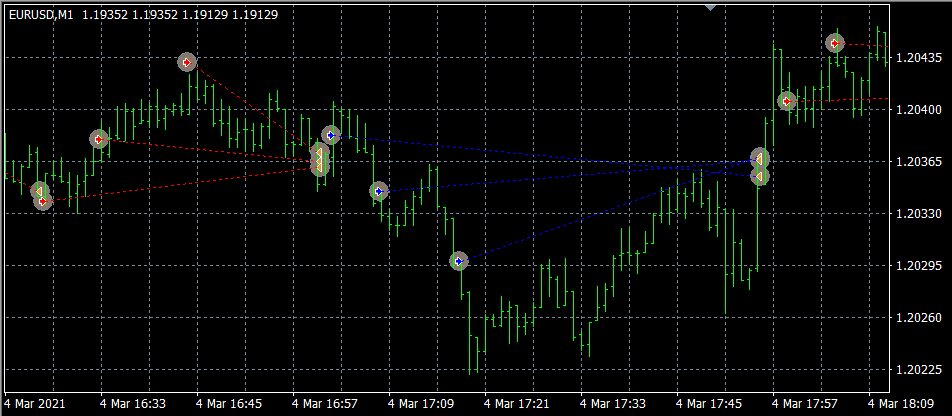Click the upper orange close marker near 16:57
Image resolution: width=952 pixels, height=416 pixels.
tap(319, 153)
